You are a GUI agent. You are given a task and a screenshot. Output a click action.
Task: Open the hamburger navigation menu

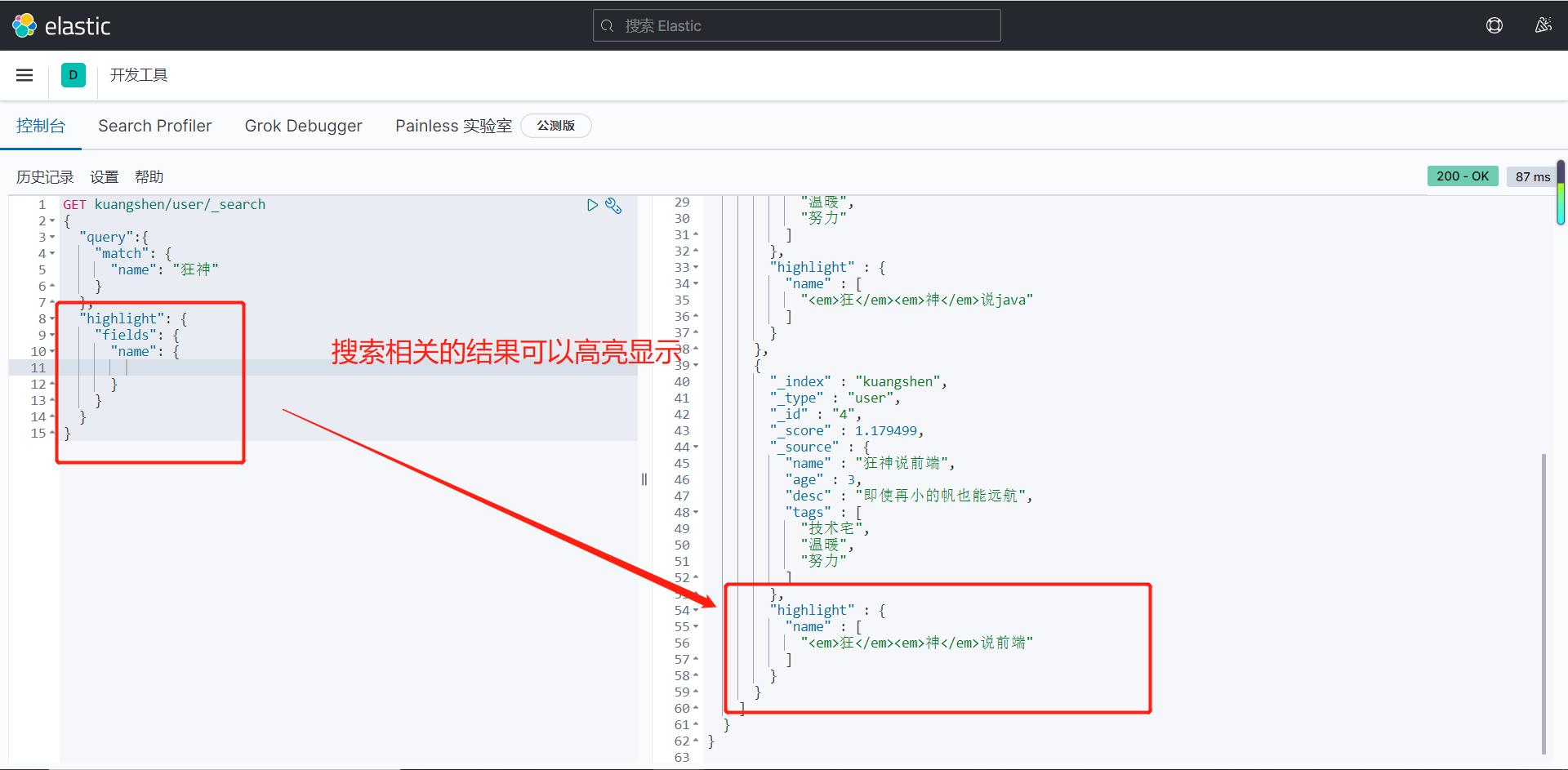pyautogui.click(x=24, y=75)
